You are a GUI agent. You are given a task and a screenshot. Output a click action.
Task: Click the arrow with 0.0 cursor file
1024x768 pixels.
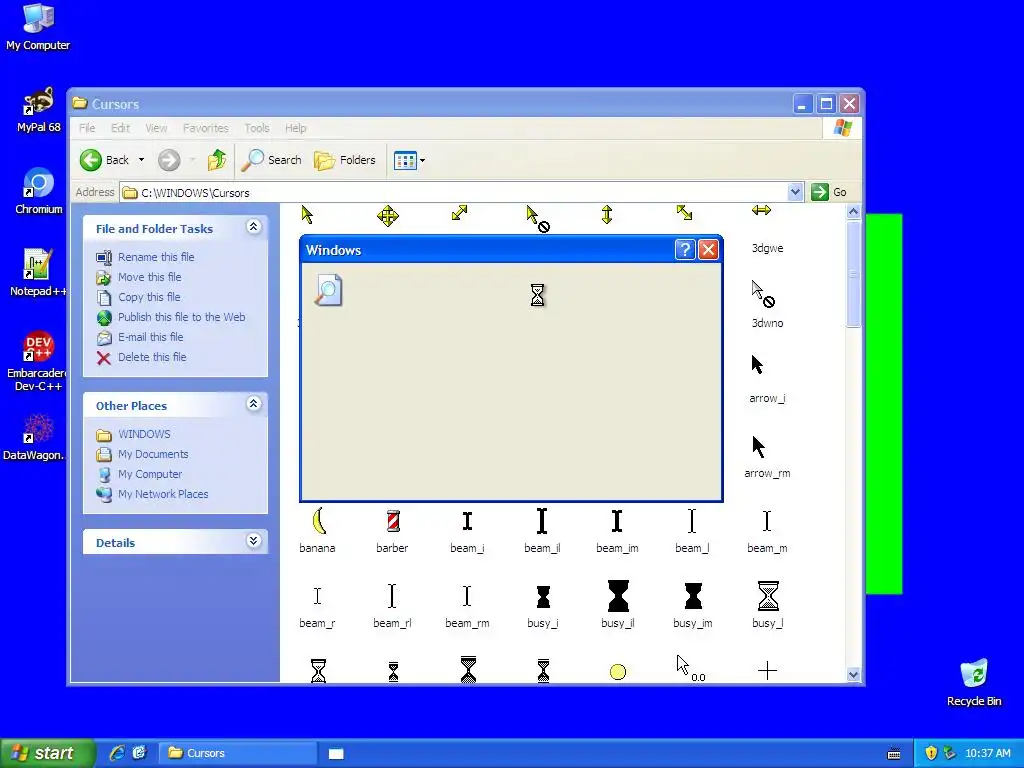[x=691, y=669]
